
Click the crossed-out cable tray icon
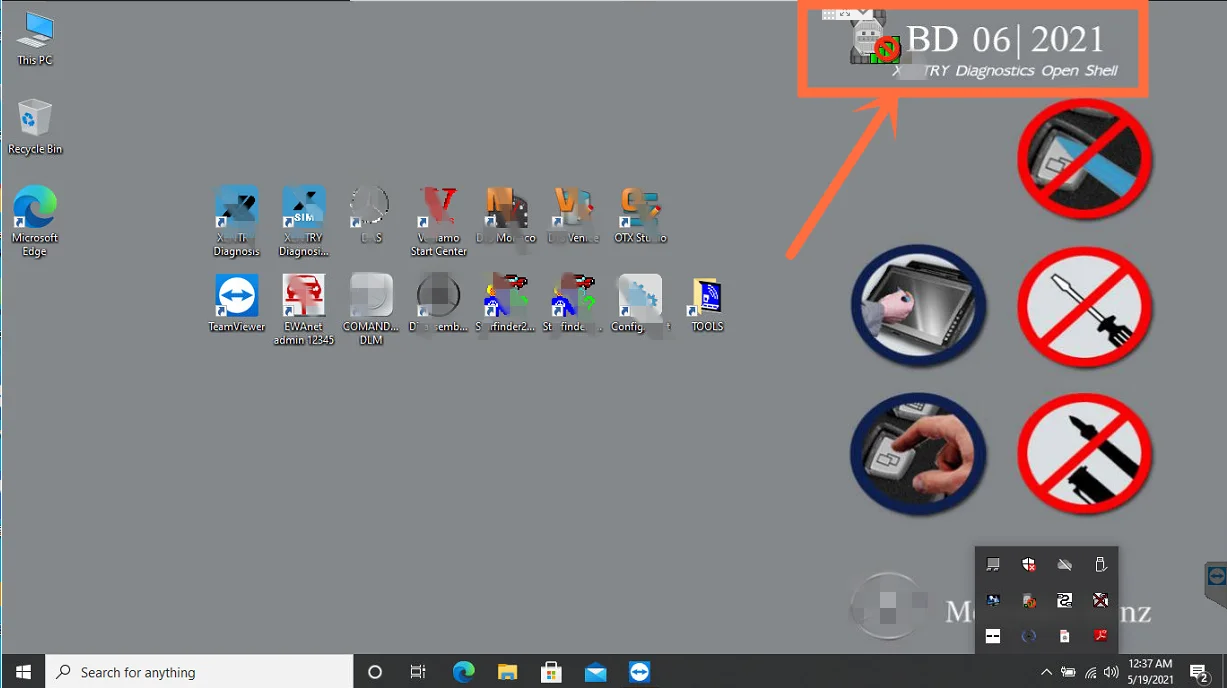tap(1100, 600)
